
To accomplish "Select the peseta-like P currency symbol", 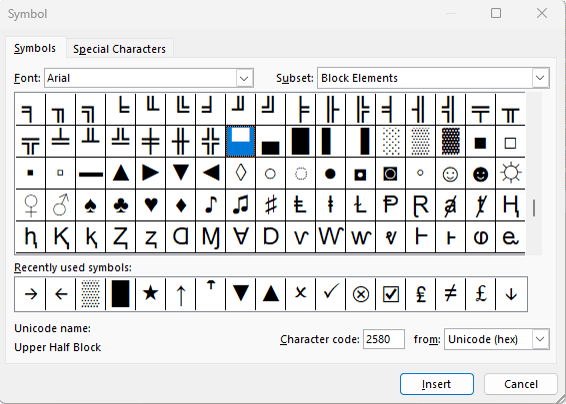I will pos(390,205).
